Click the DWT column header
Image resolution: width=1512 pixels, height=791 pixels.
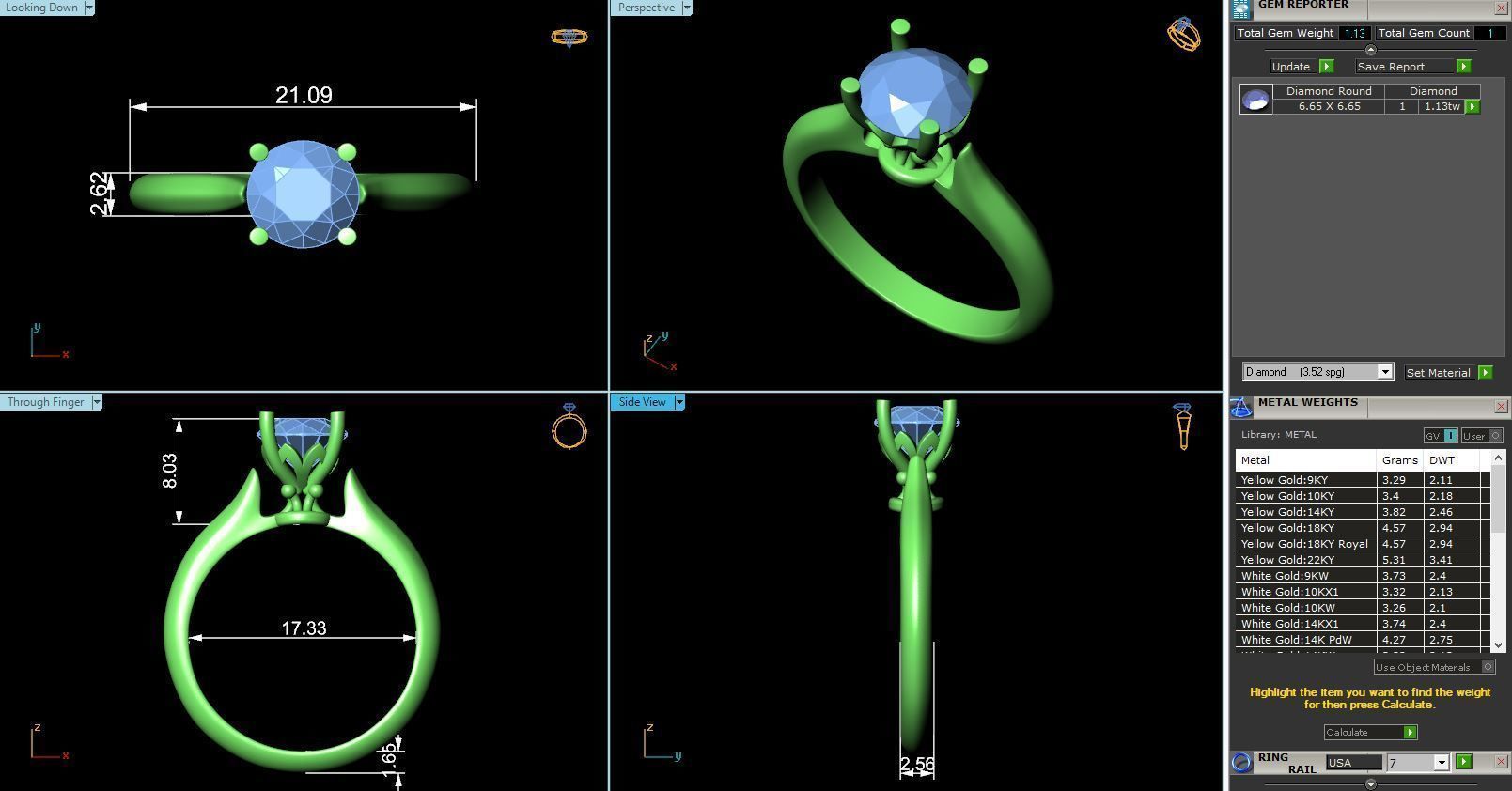click(1452, 460)
